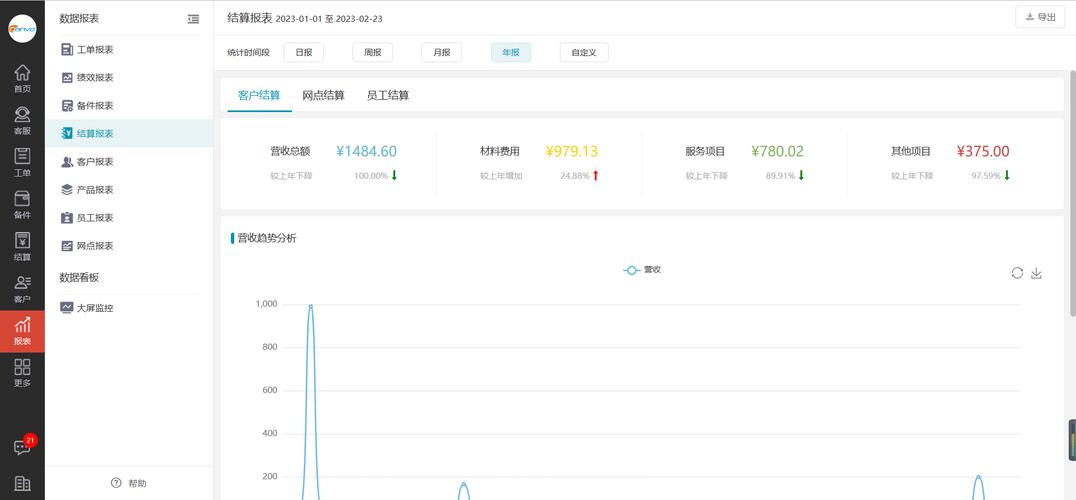
Task: Open the 更多 more modules icon
Action: click(x=22, y=372)
